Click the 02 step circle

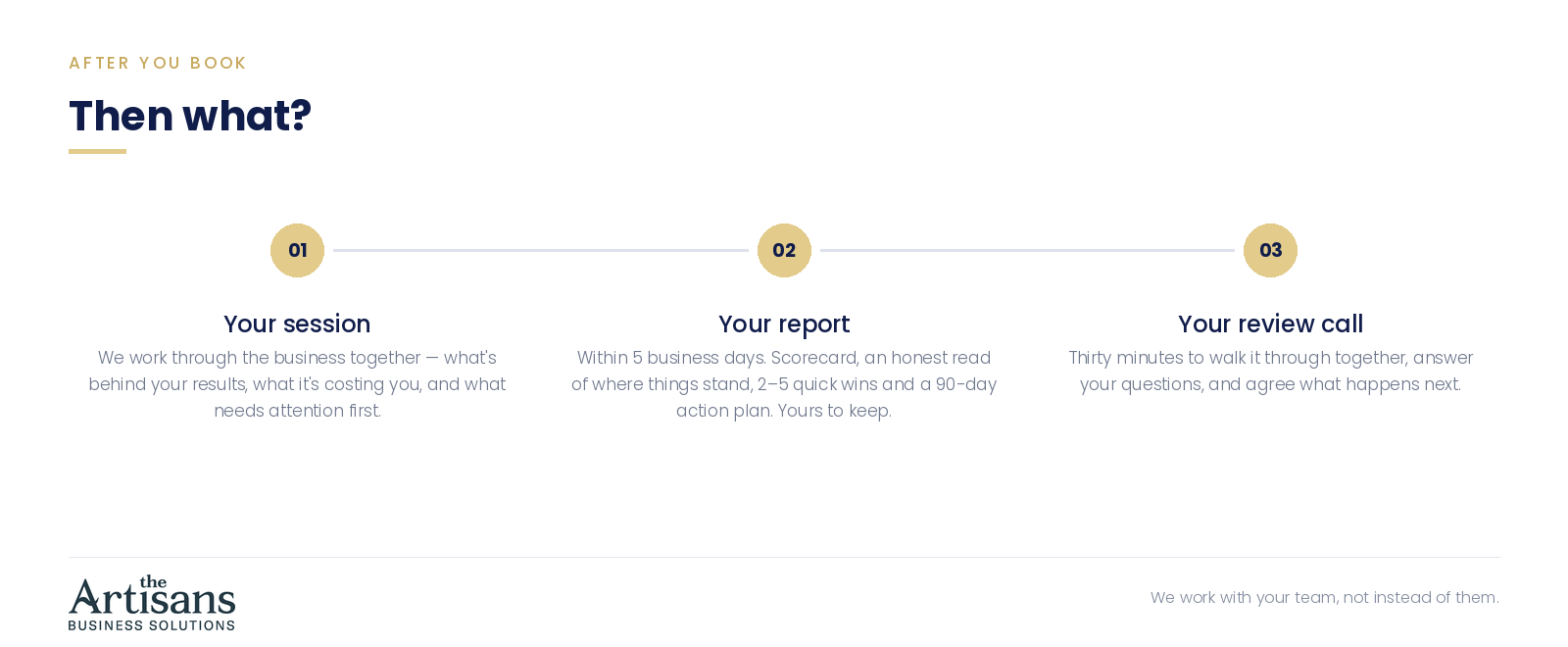click(x=784, y=250)
